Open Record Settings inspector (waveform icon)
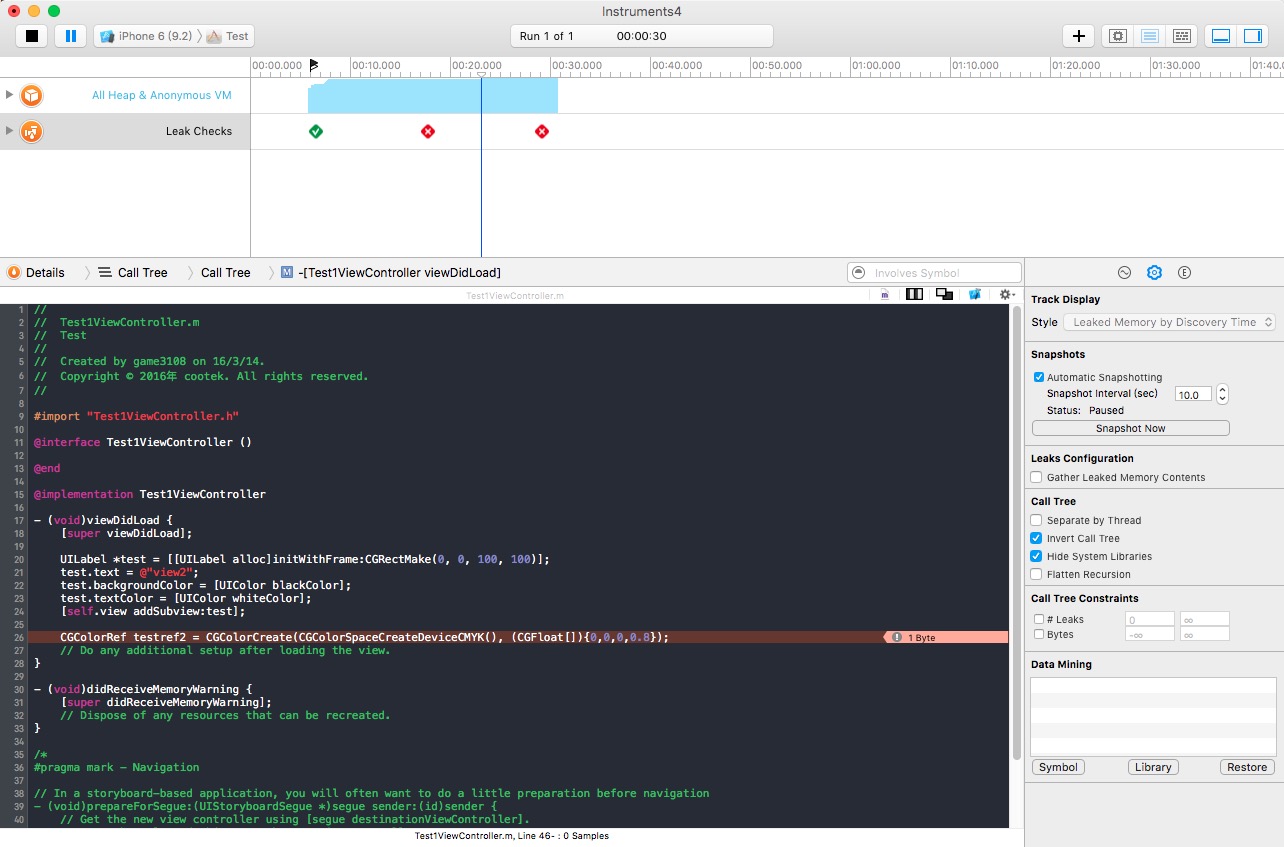The width and height of the screenshot is (1284, 847). click(x=1124, y=272)
